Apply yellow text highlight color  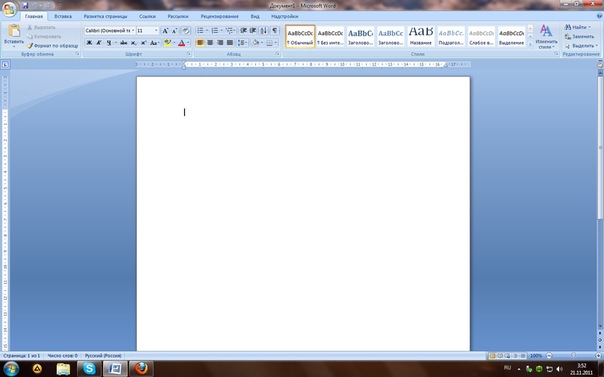coord(167,43)
